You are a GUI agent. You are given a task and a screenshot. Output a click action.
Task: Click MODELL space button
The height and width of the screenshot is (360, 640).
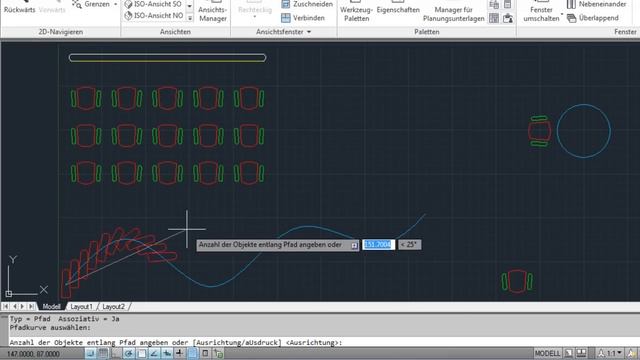click(x=547, y=353)
